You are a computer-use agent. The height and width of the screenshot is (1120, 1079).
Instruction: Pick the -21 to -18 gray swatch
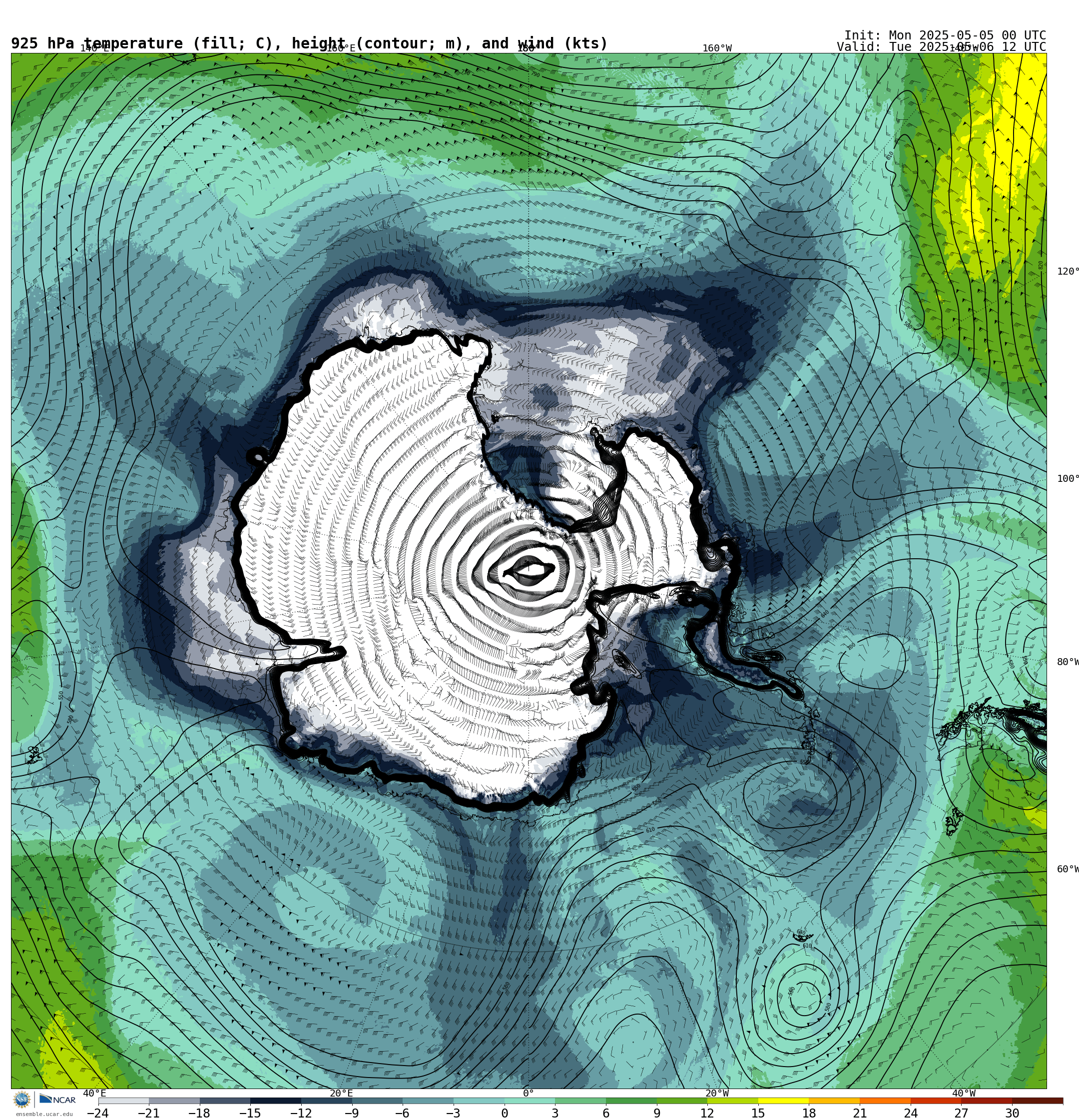tap(174, 1101)
